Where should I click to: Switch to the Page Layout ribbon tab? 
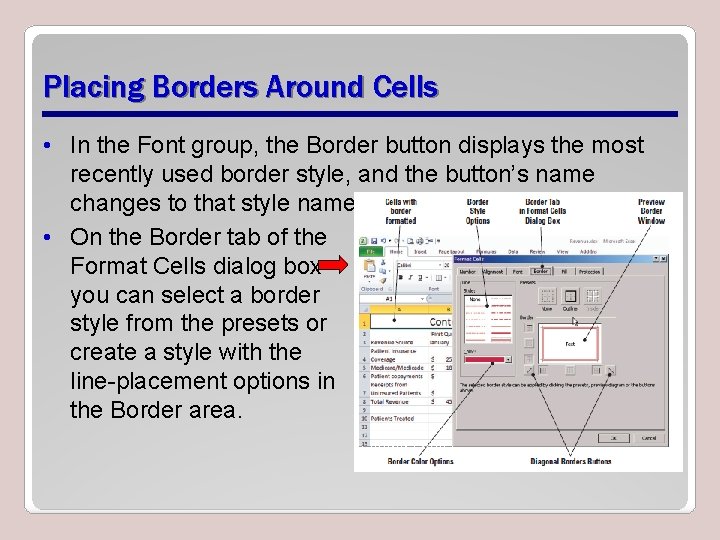point(451,252)
